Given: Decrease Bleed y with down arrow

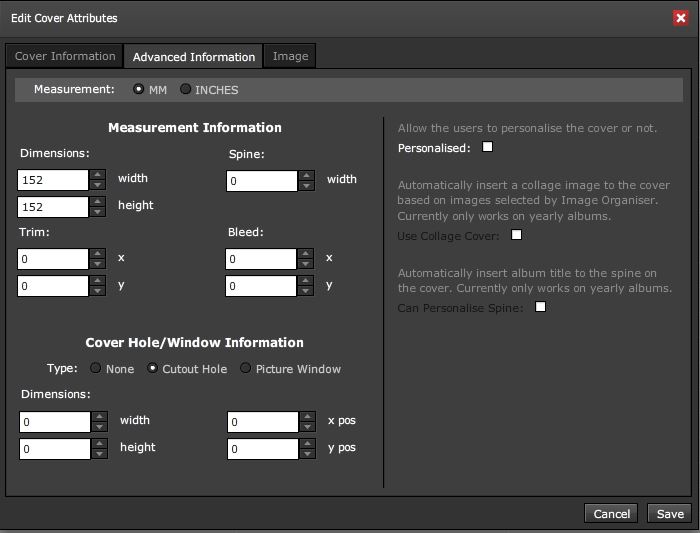Looking at the screenshot, I should coord(305,291).
